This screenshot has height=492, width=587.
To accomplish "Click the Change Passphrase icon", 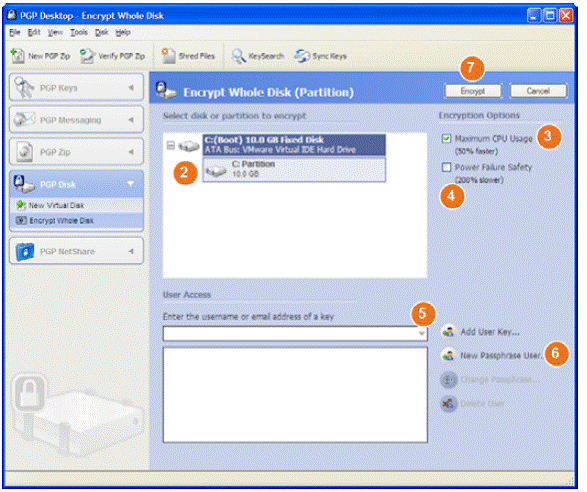I will pyautogui.click(x=448, y=380).
